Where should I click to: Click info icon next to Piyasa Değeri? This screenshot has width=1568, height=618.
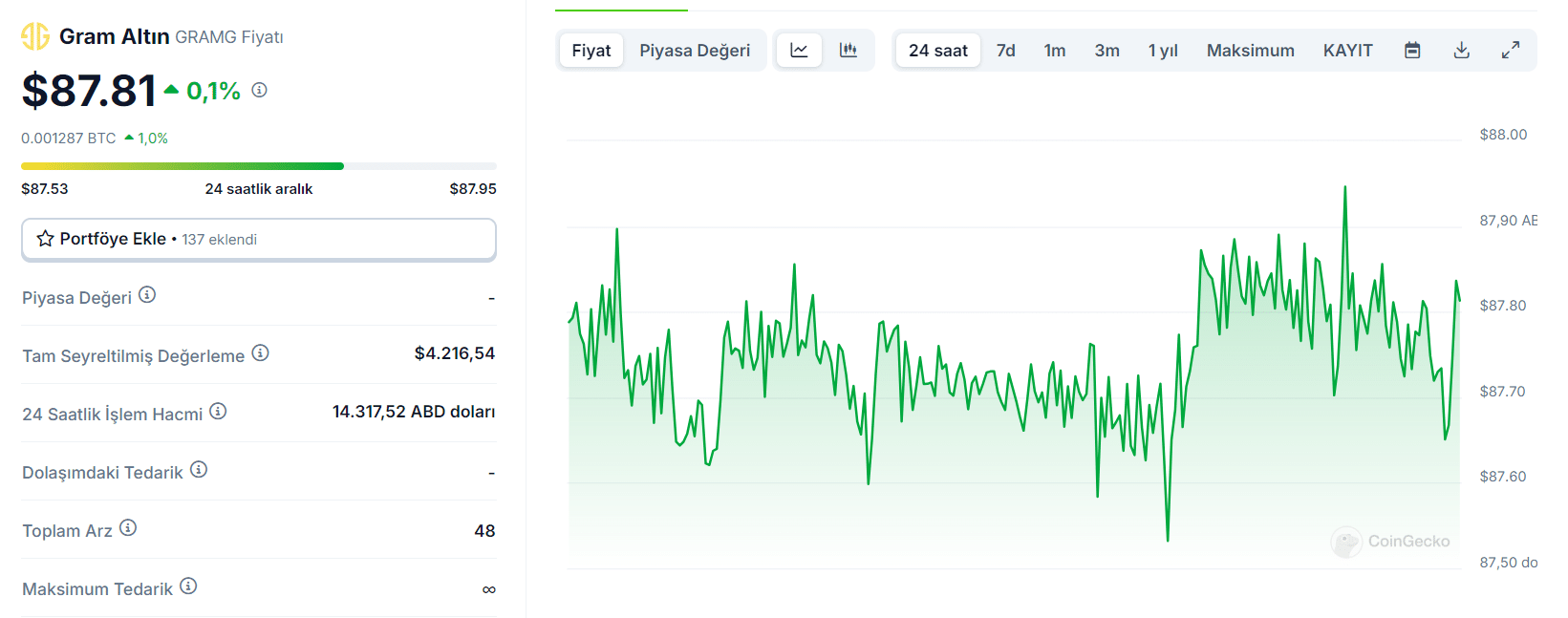click(x=147, y=295)
